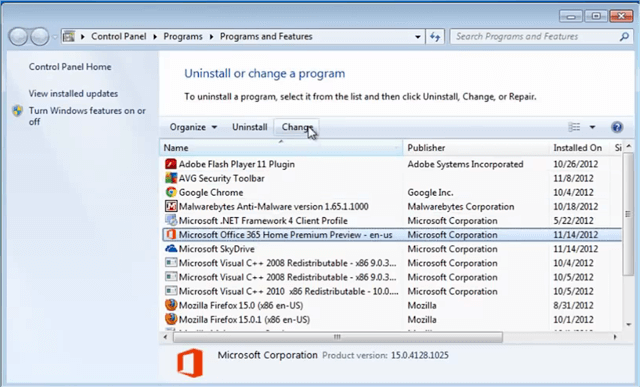Open Turn Windows features on or off

(87, 116)
